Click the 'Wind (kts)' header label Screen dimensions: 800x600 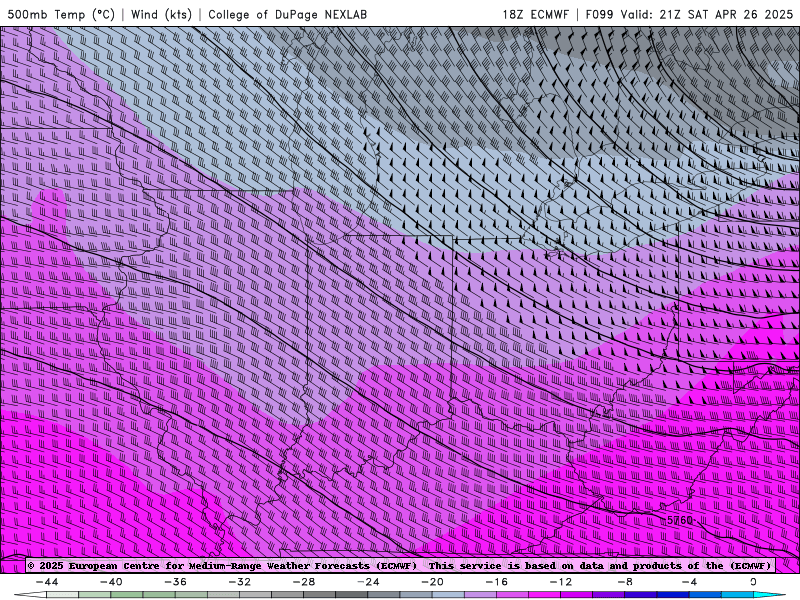tap(161, 14)
